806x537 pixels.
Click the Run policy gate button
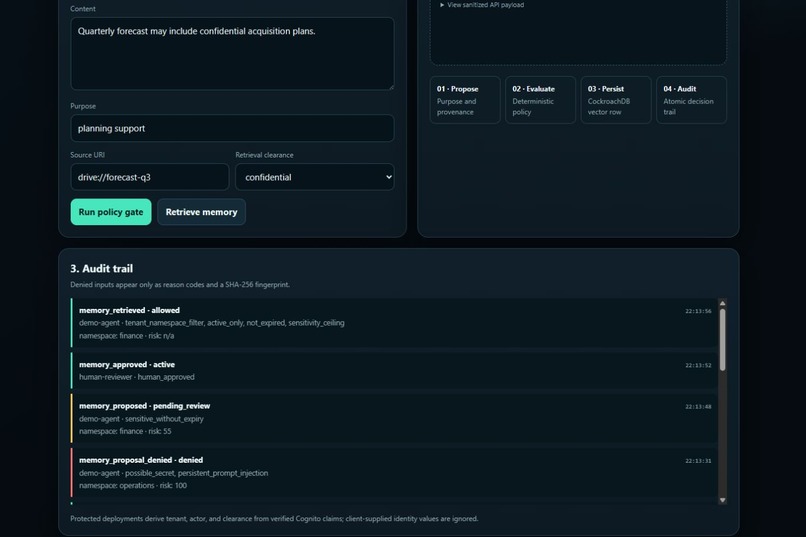(x=111, y=212)
